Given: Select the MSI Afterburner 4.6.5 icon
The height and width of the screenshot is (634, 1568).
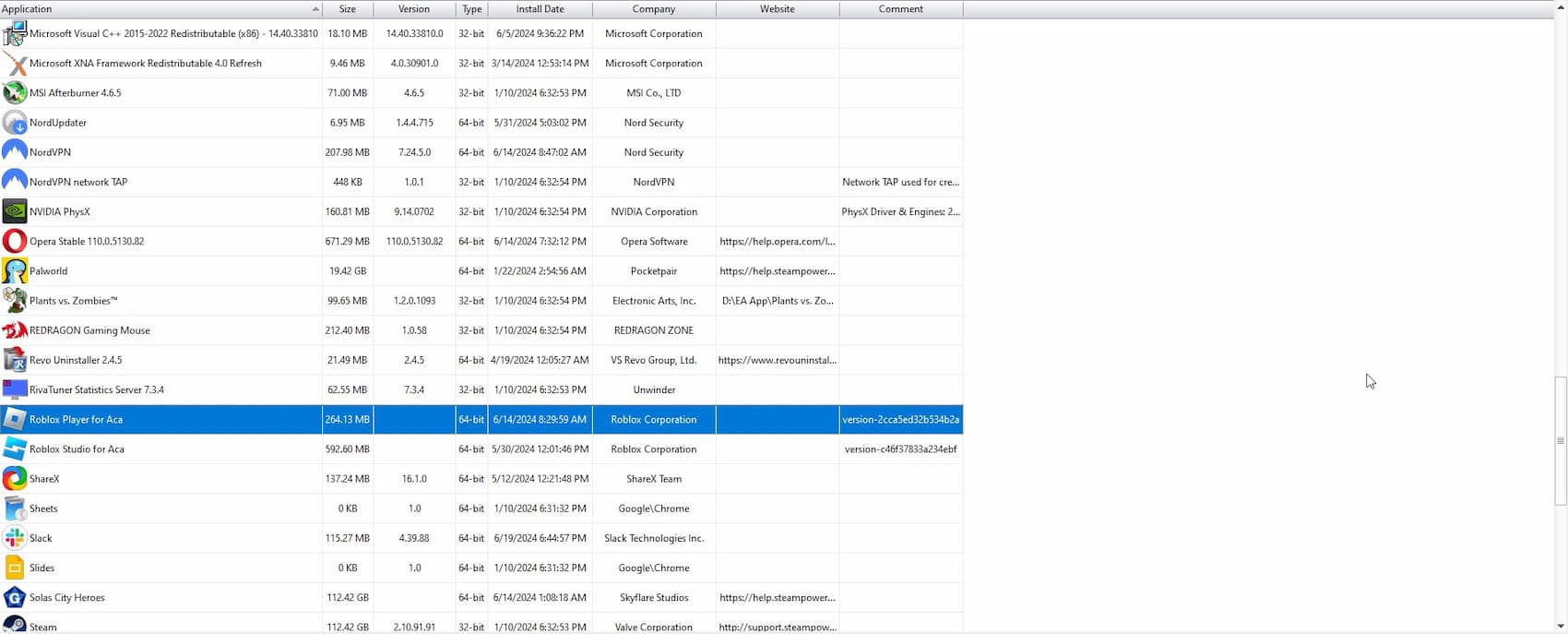Looking at the screenshot, I should pyautogui.click(x=15, y=93).
